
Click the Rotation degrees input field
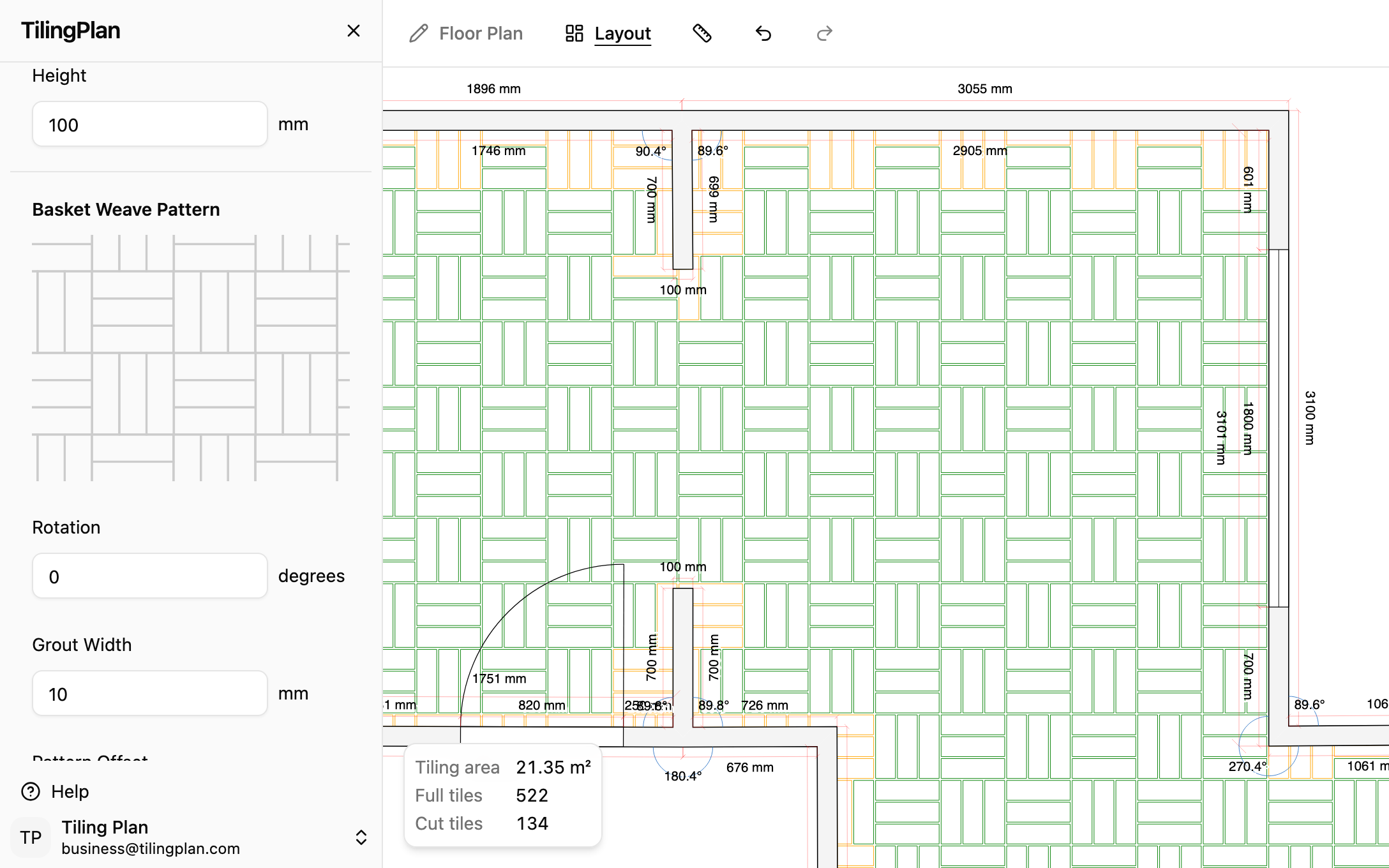tap(150, 576)
